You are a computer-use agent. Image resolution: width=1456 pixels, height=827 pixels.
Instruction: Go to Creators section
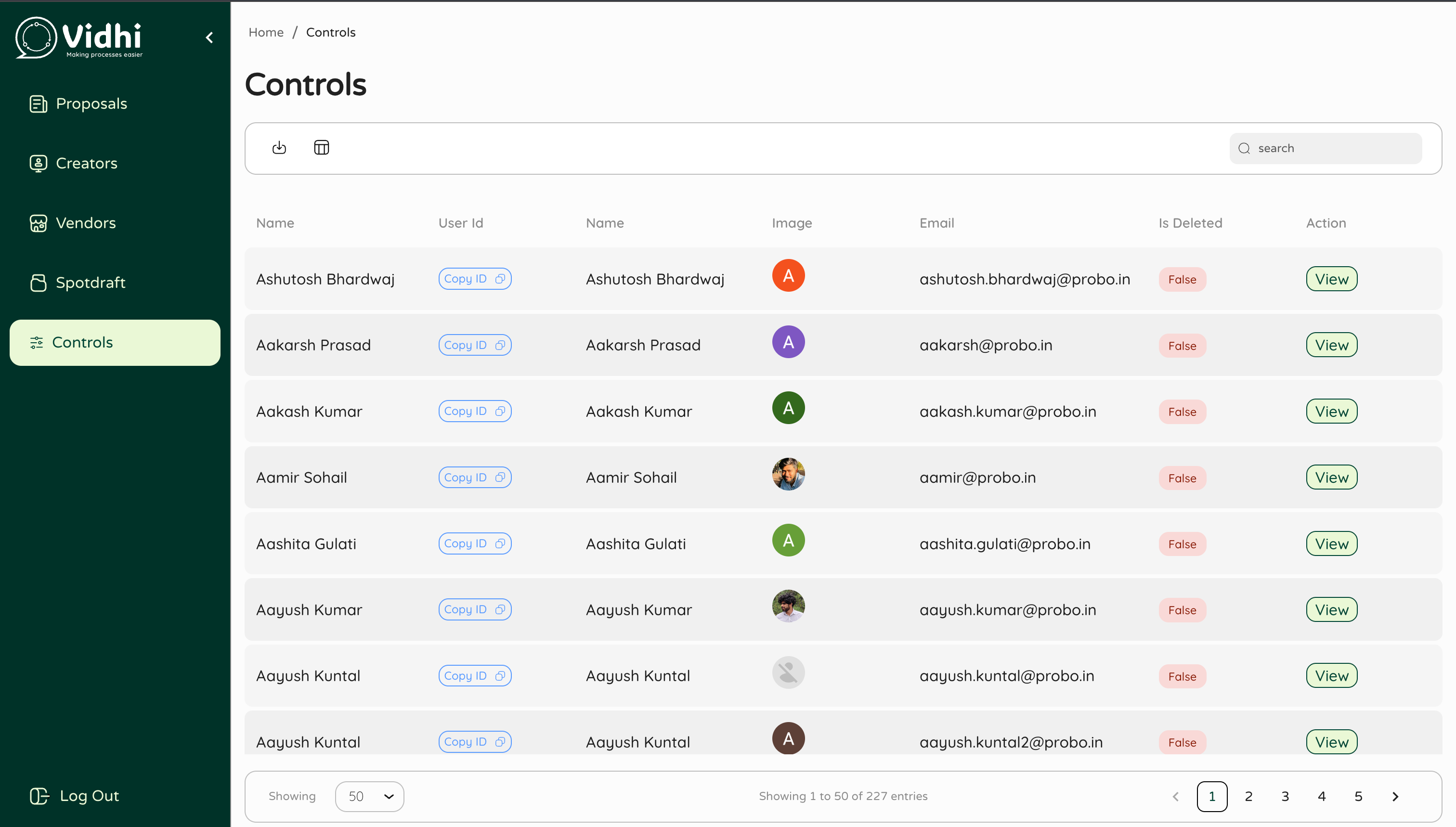86,163
